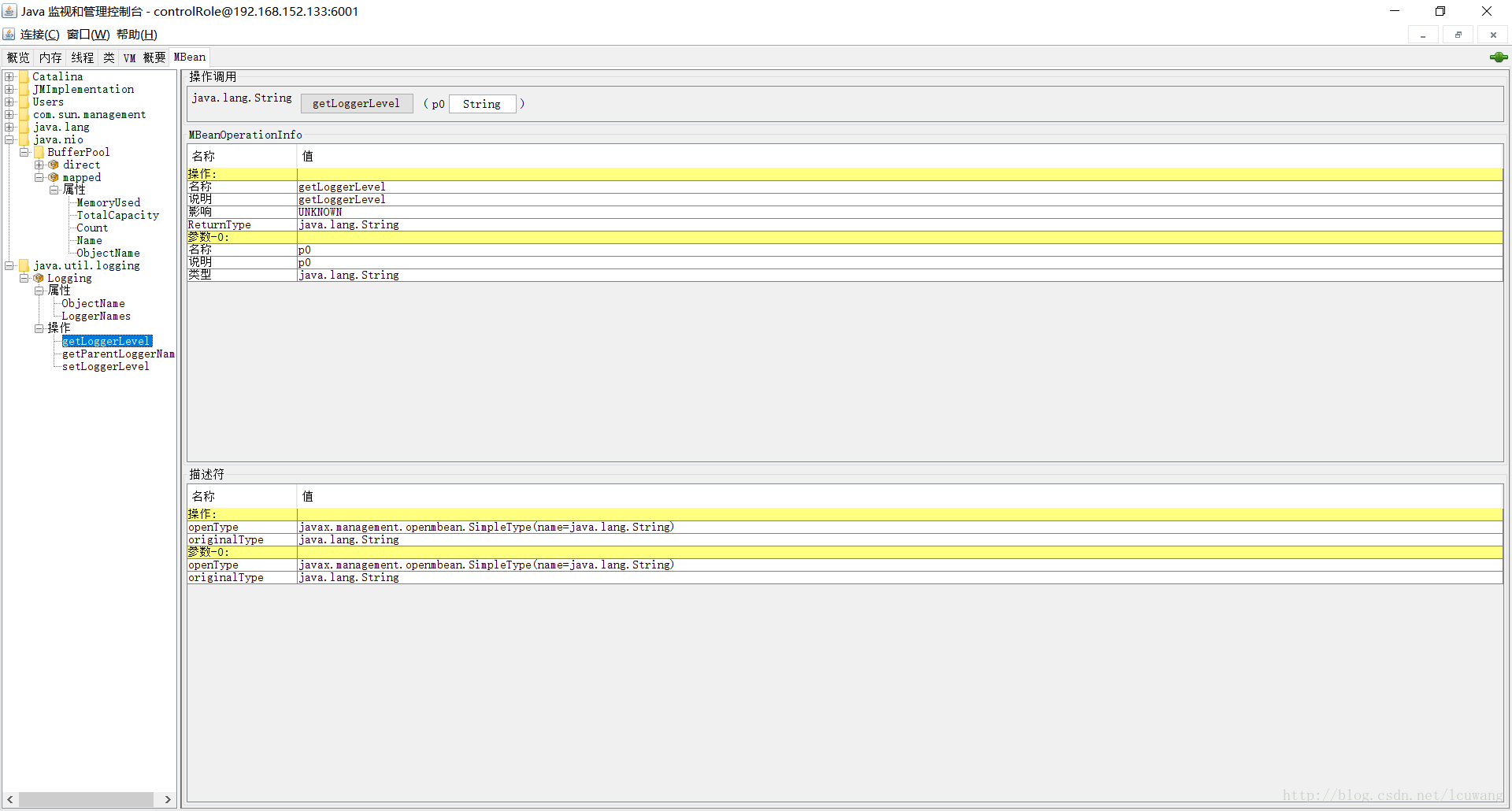Click the tree horizontal scrollbar thumb
1512x811 pixels.
point(86,799)
